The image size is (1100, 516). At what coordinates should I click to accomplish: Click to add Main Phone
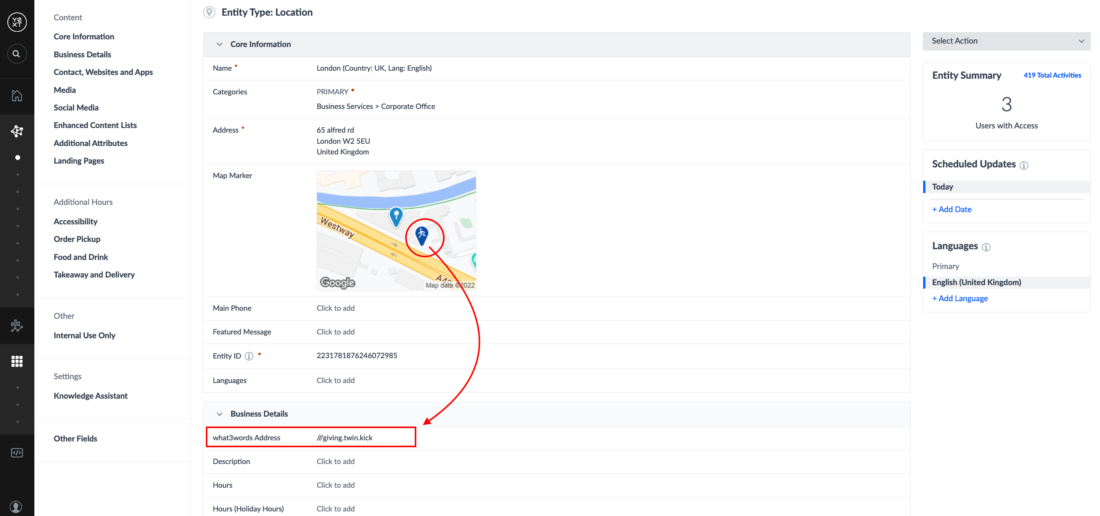(x=335, y=308)
